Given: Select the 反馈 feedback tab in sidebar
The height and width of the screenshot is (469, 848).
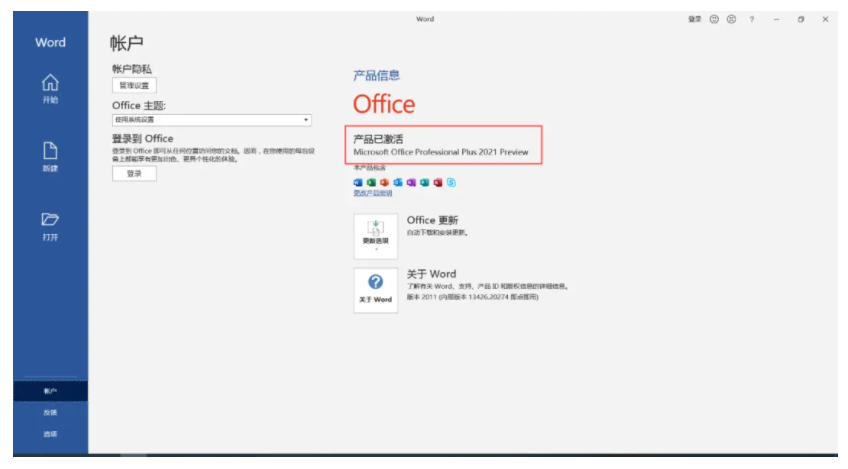Looking at the screenshot, I should (x=50, y=413).
